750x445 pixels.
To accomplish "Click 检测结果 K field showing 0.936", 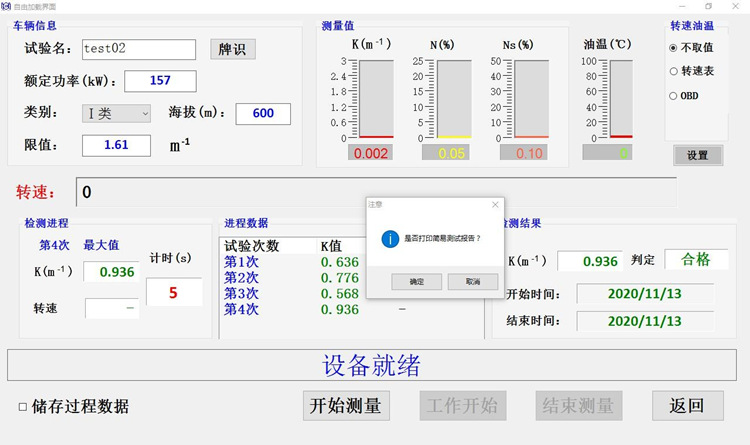I will (590, 261).
